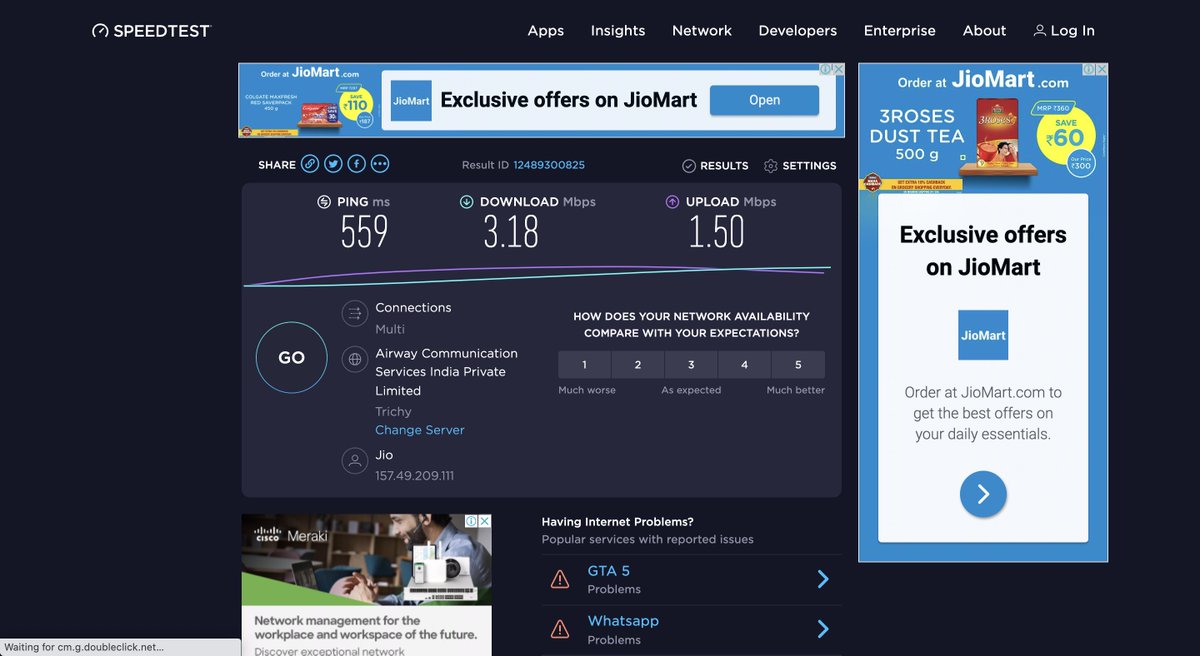
Task: Click the Trichy server location text
Action: tap(393, 411)
